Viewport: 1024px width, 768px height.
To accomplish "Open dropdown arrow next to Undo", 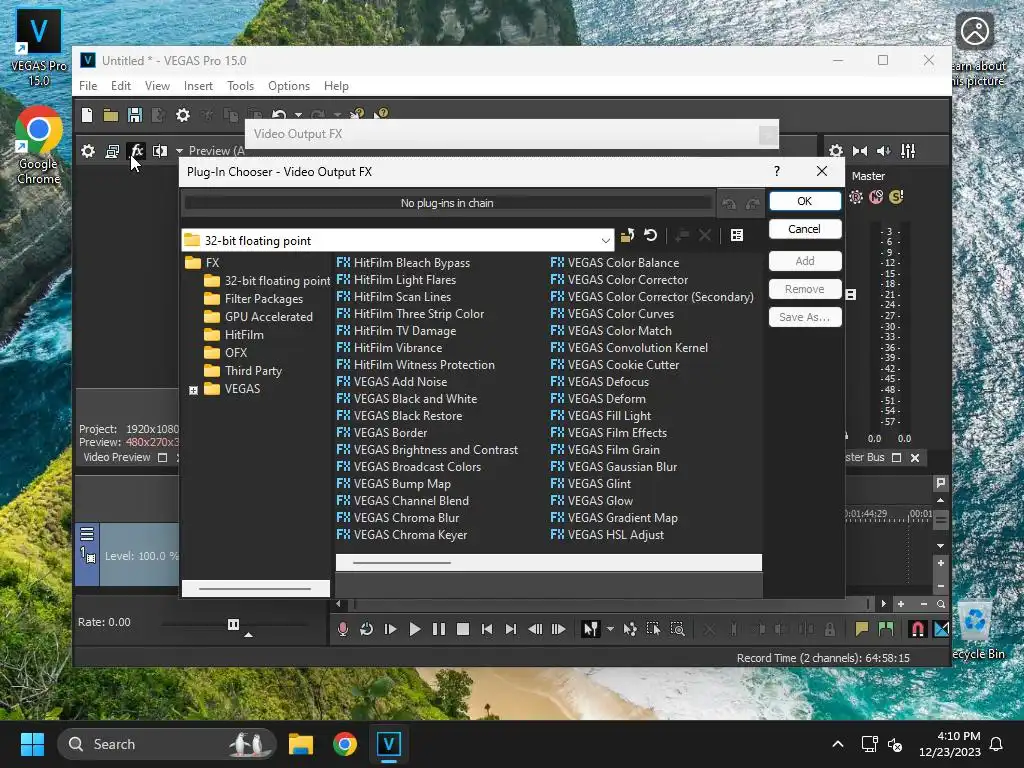I will tap(298, 116).
